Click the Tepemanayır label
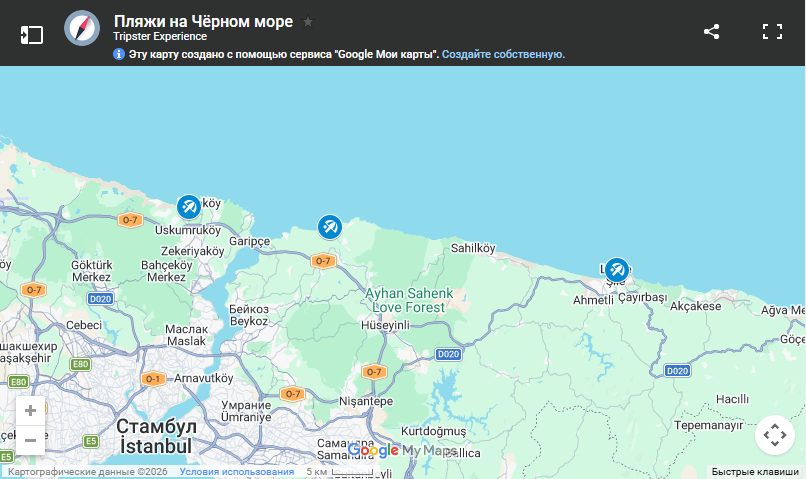The image size is (806, 479). [x=708, y=426]
